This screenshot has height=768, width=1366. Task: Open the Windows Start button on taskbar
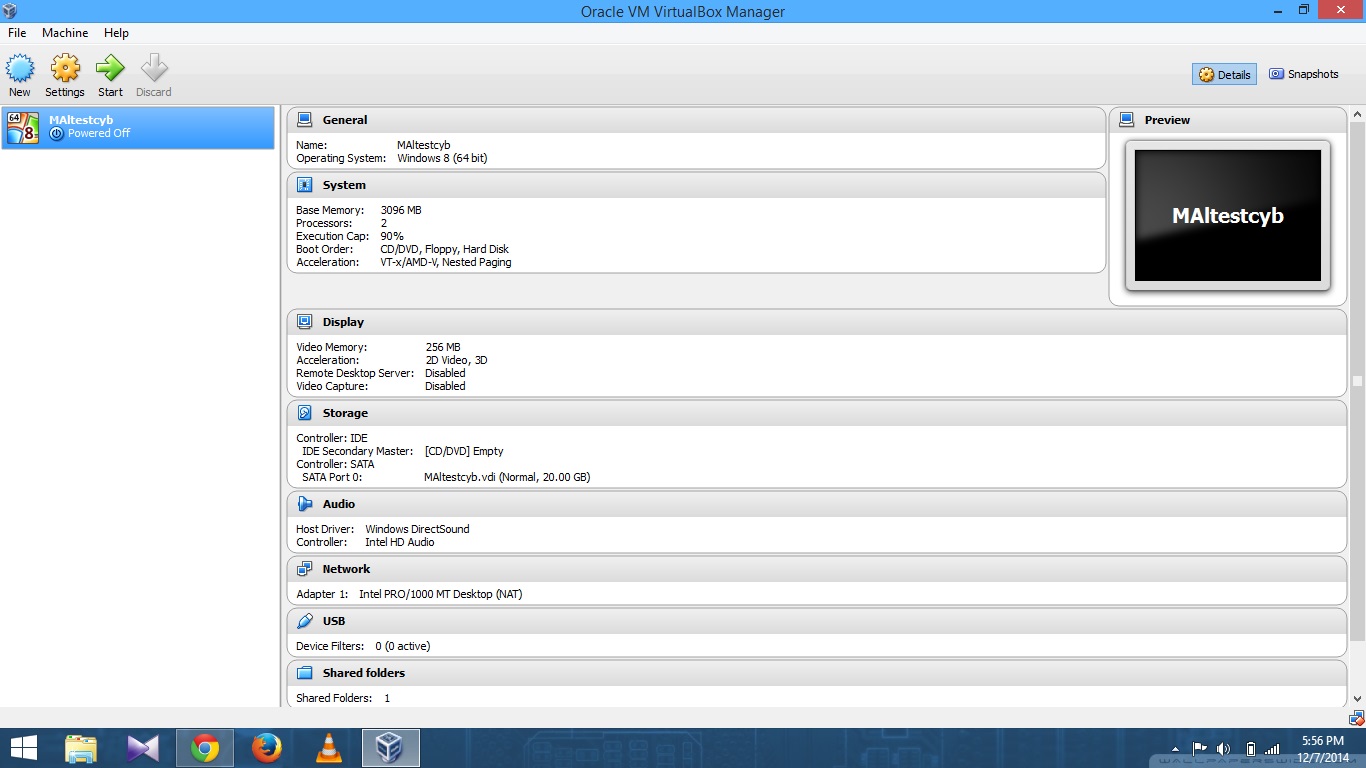23,748
